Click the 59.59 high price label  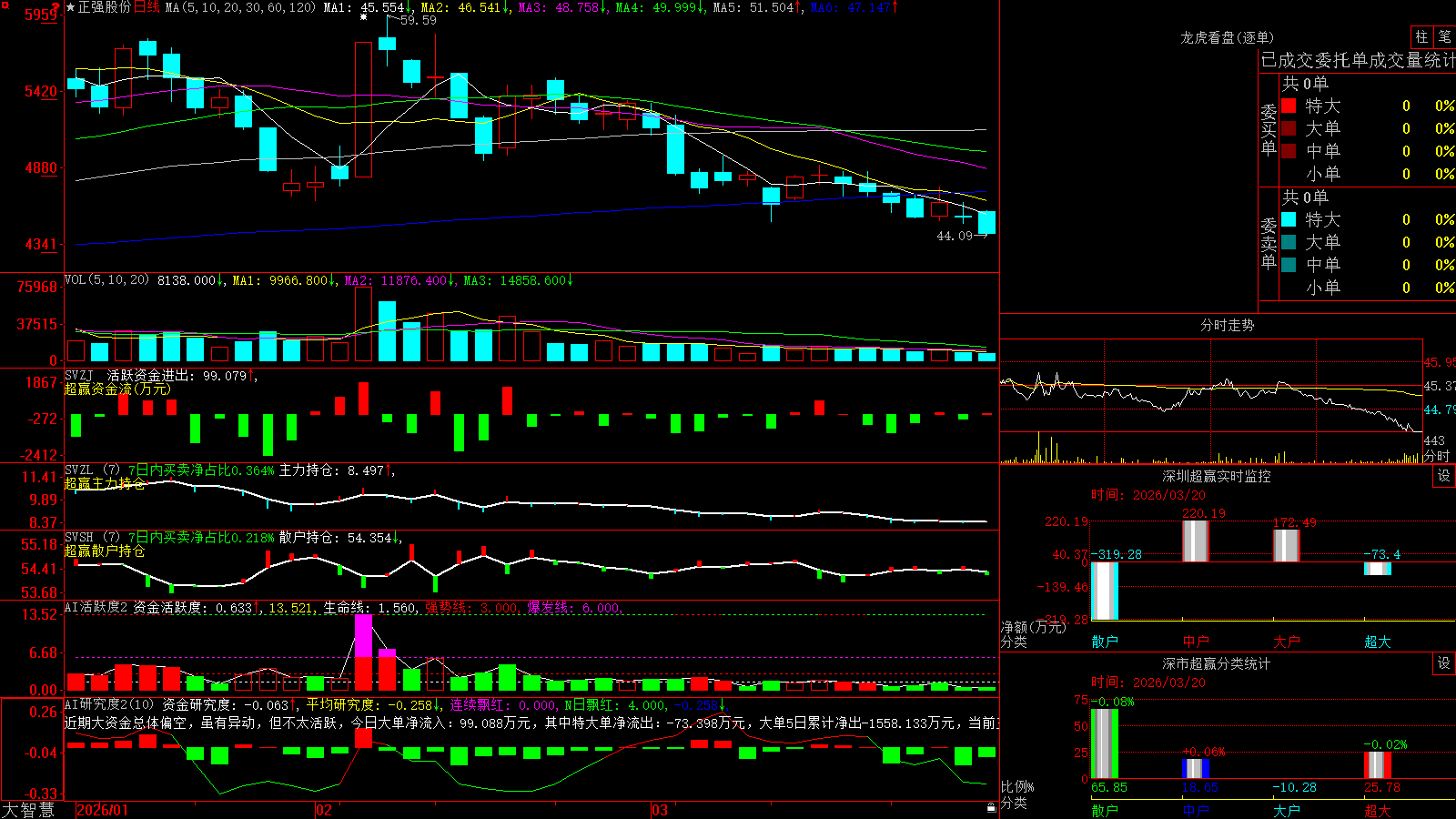click(x=418, y=20)
